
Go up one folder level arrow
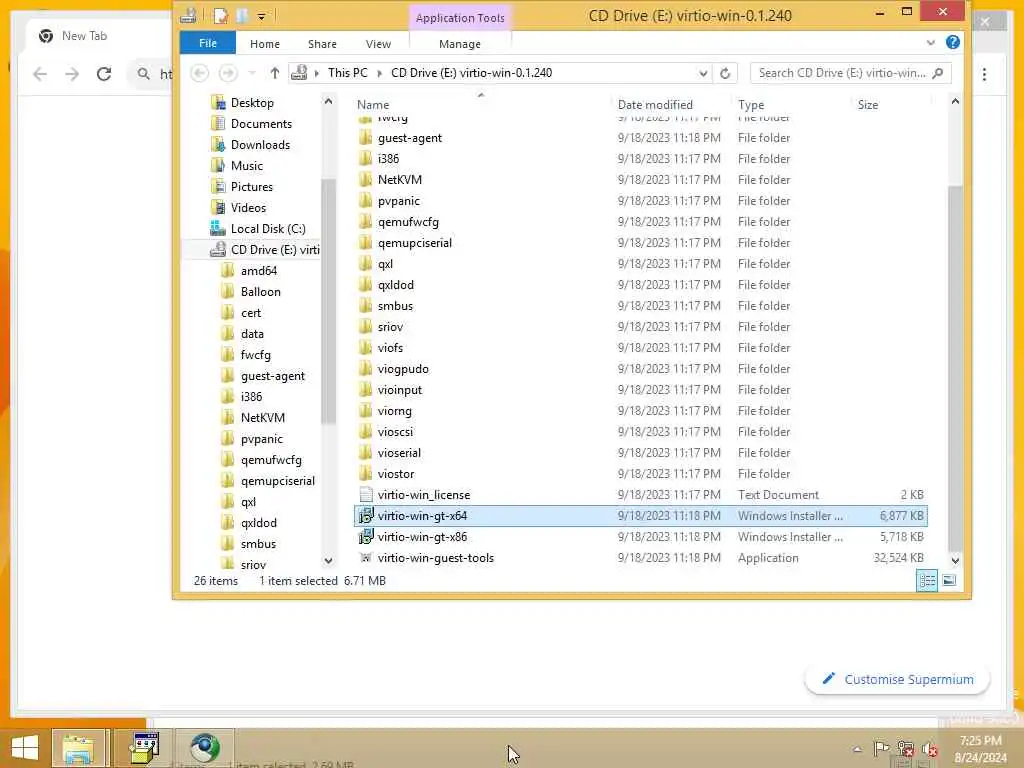(x=275, y=73)
